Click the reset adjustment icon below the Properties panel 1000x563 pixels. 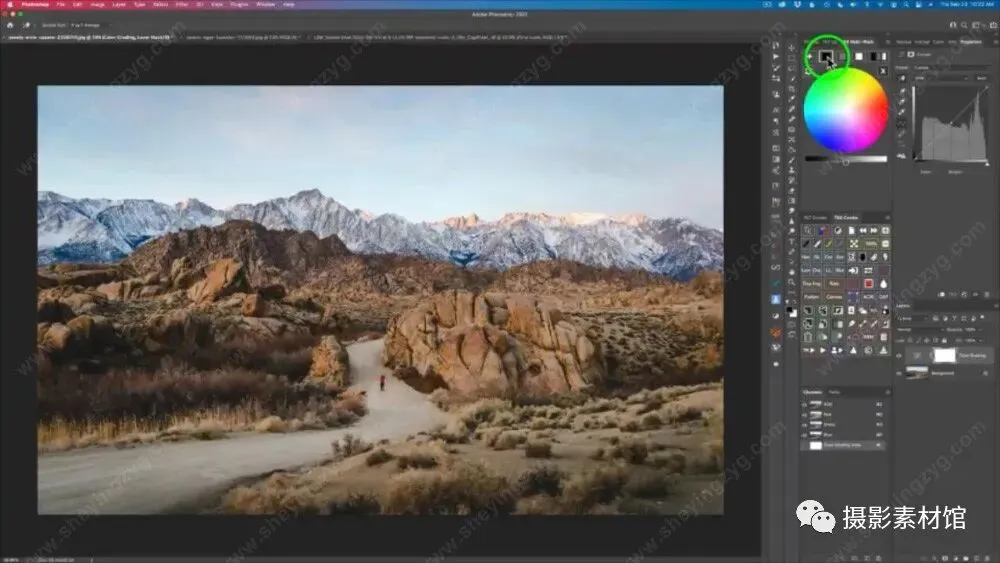tap(964, 295)
